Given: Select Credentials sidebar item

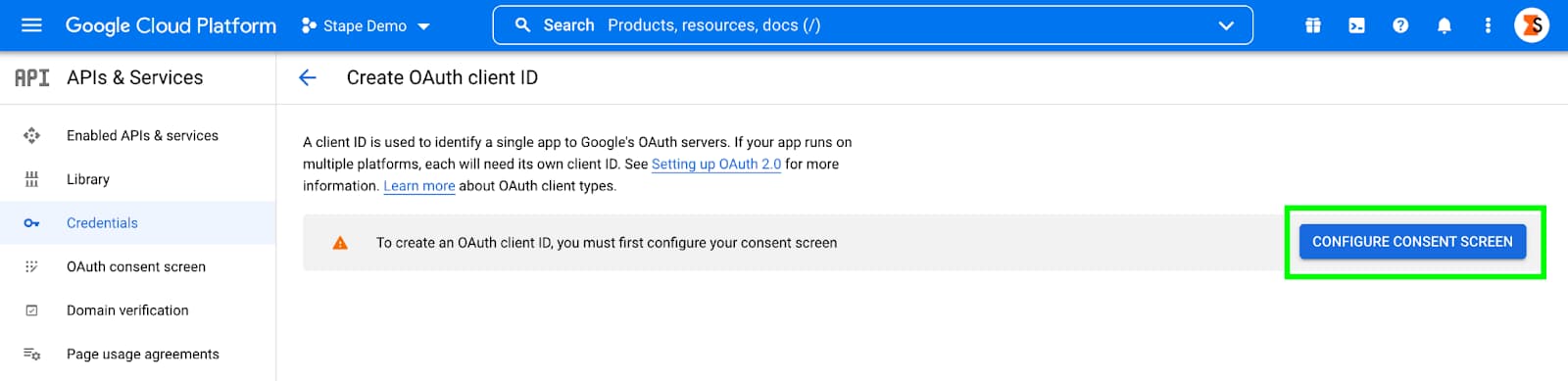Looking at the screenshot, I should point(137,222).
